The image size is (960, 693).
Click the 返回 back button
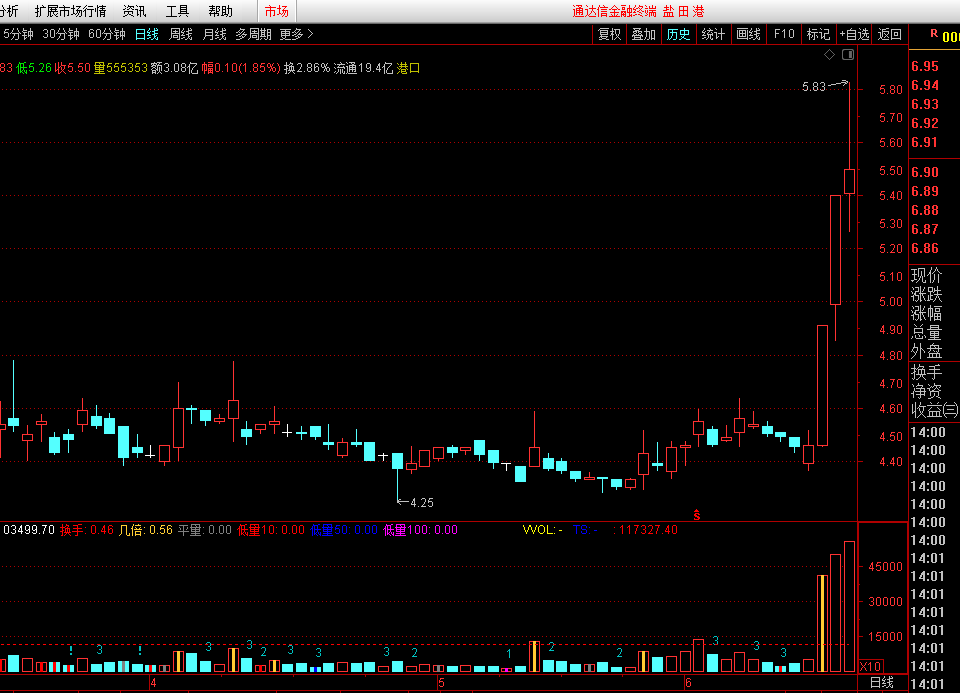coord(890,34)
